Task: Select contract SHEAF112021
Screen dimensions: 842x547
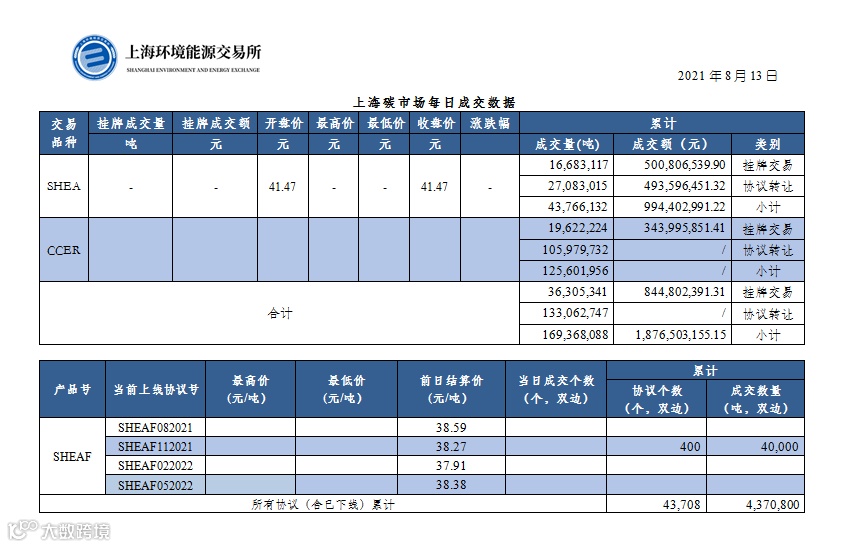Action: [155, 447]
